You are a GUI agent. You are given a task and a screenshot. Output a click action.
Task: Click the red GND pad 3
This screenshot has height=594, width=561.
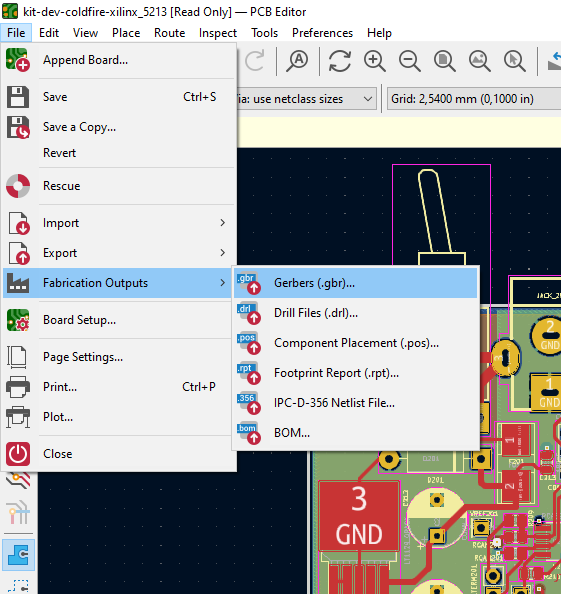click(359, 515)
